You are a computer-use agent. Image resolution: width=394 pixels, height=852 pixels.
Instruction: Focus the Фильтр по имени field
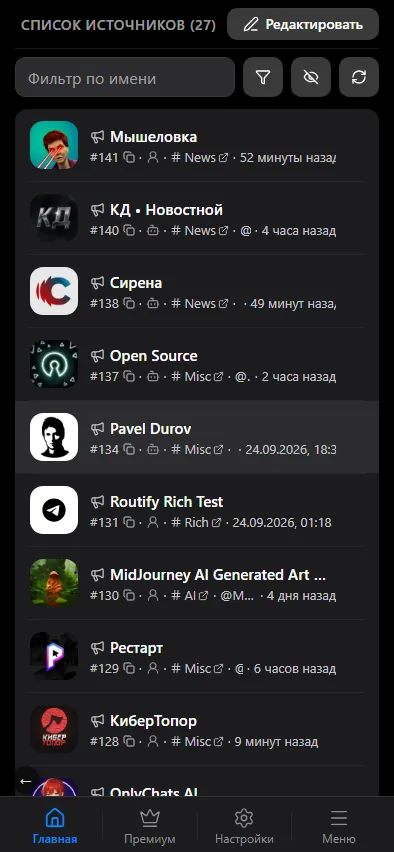(x=125, y=77)
